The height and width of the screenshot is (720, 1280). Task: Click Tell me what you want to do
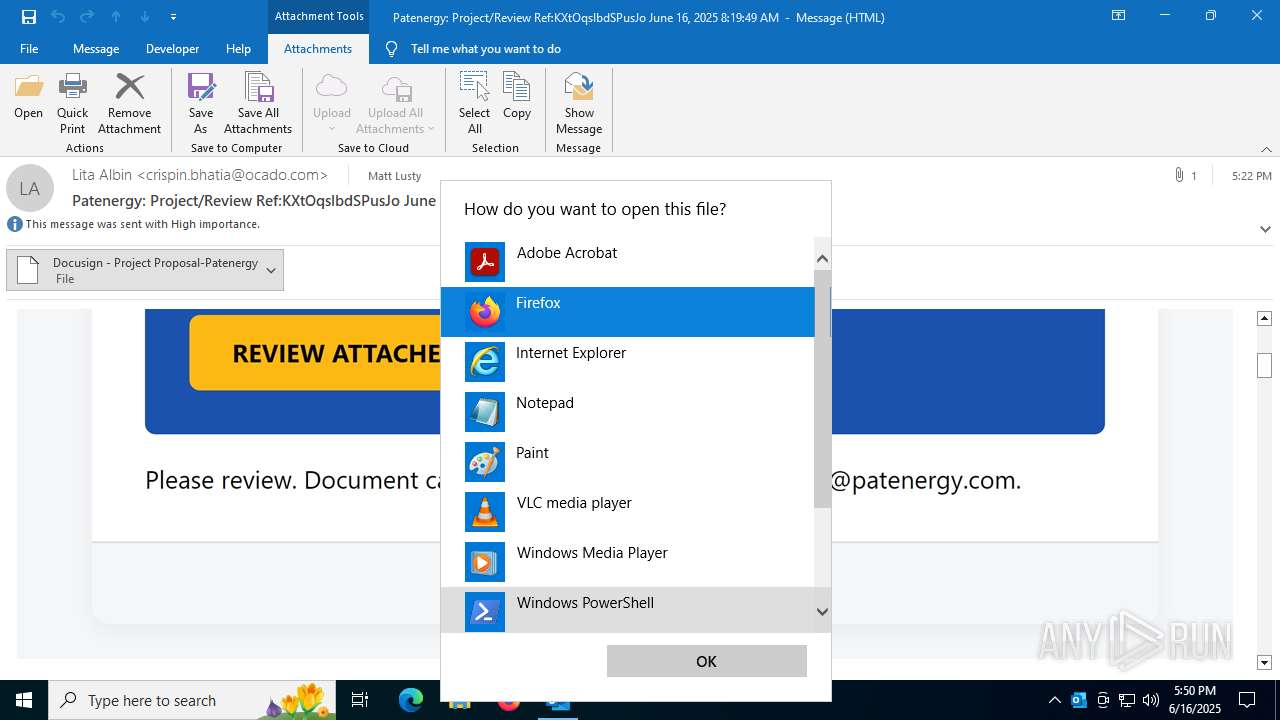485,48
